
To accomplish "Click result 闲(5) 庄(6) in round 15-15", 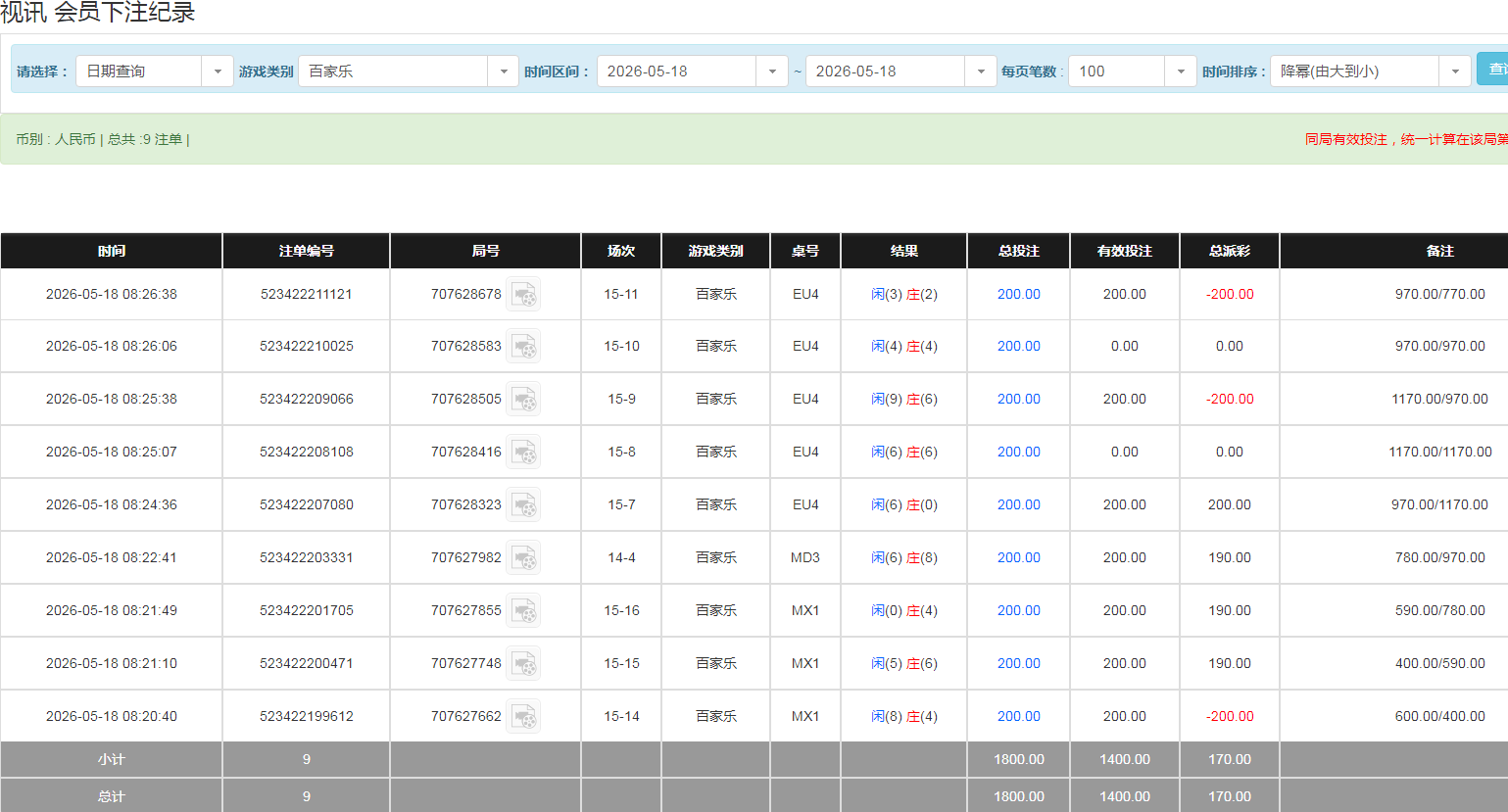I will pos(904,663).
